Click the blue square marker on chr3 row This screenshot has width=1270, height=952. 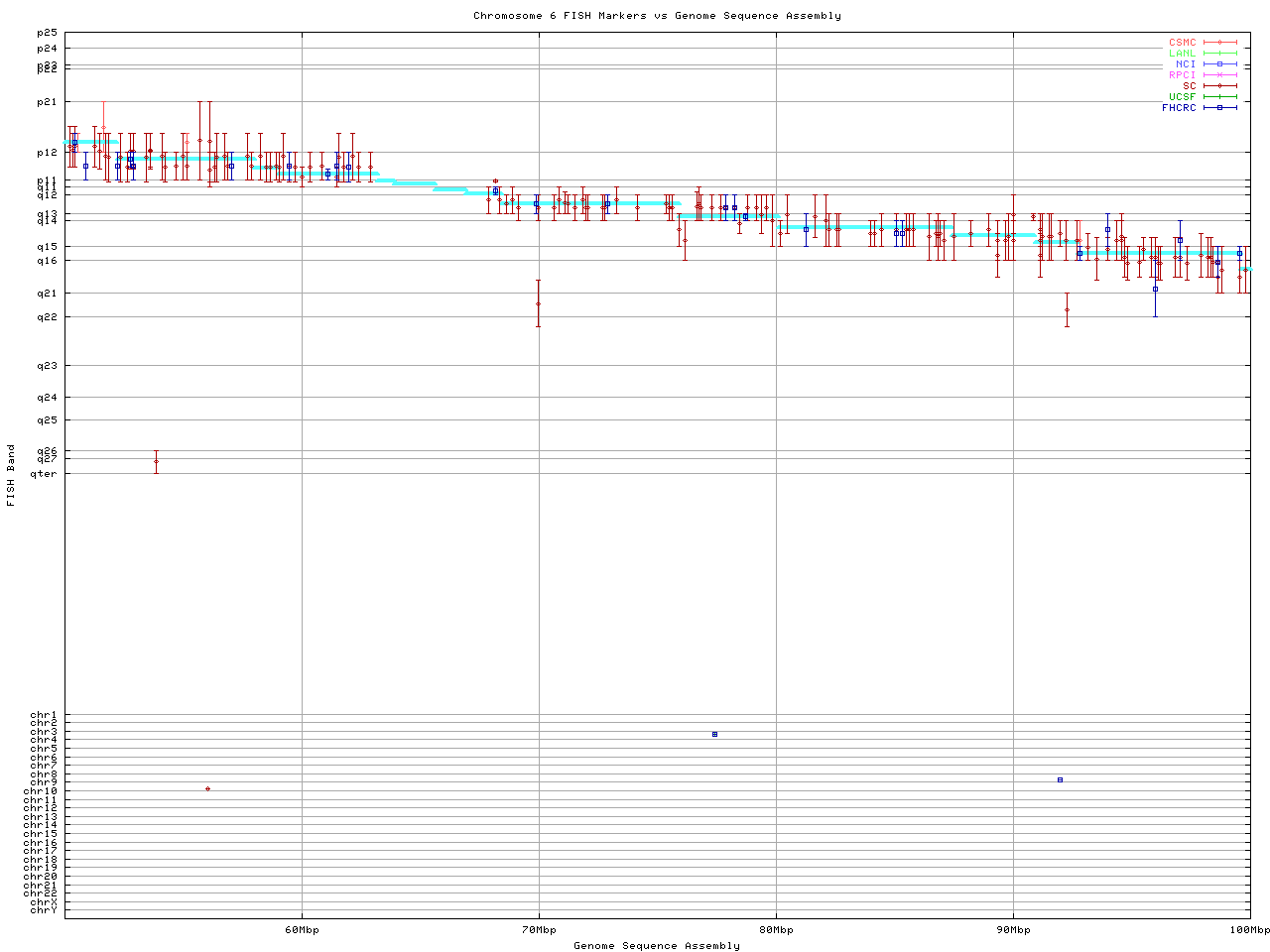coord(714,734)
